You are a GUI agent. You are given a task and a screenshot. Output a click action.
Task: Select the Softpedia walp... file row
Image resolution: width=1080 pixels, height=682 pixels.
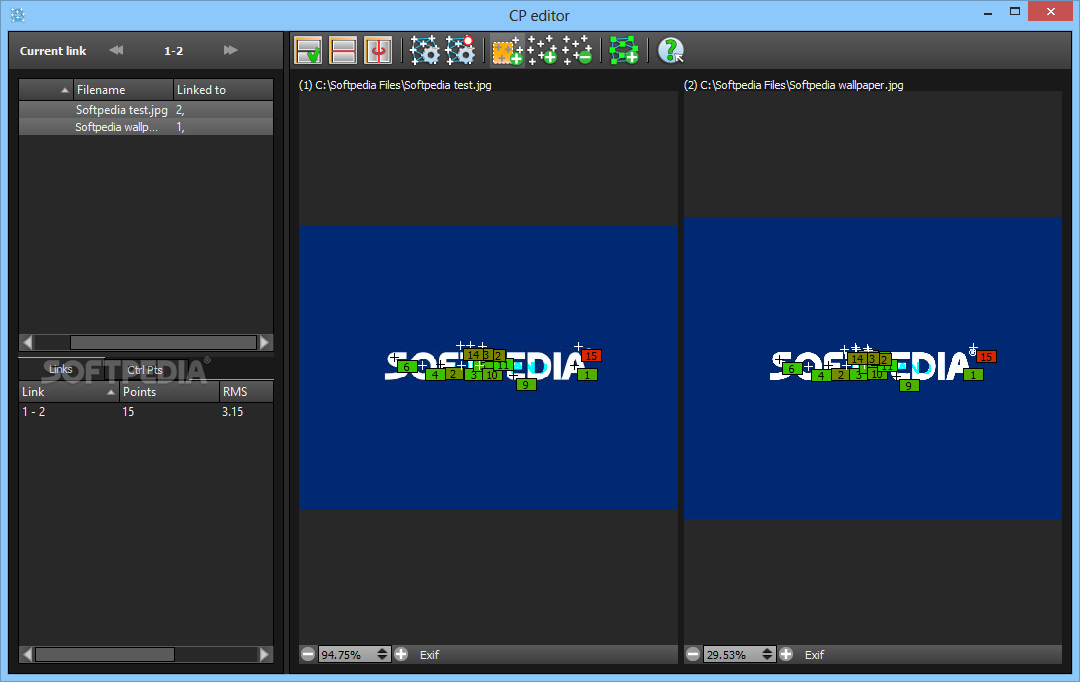pos(146,127)
